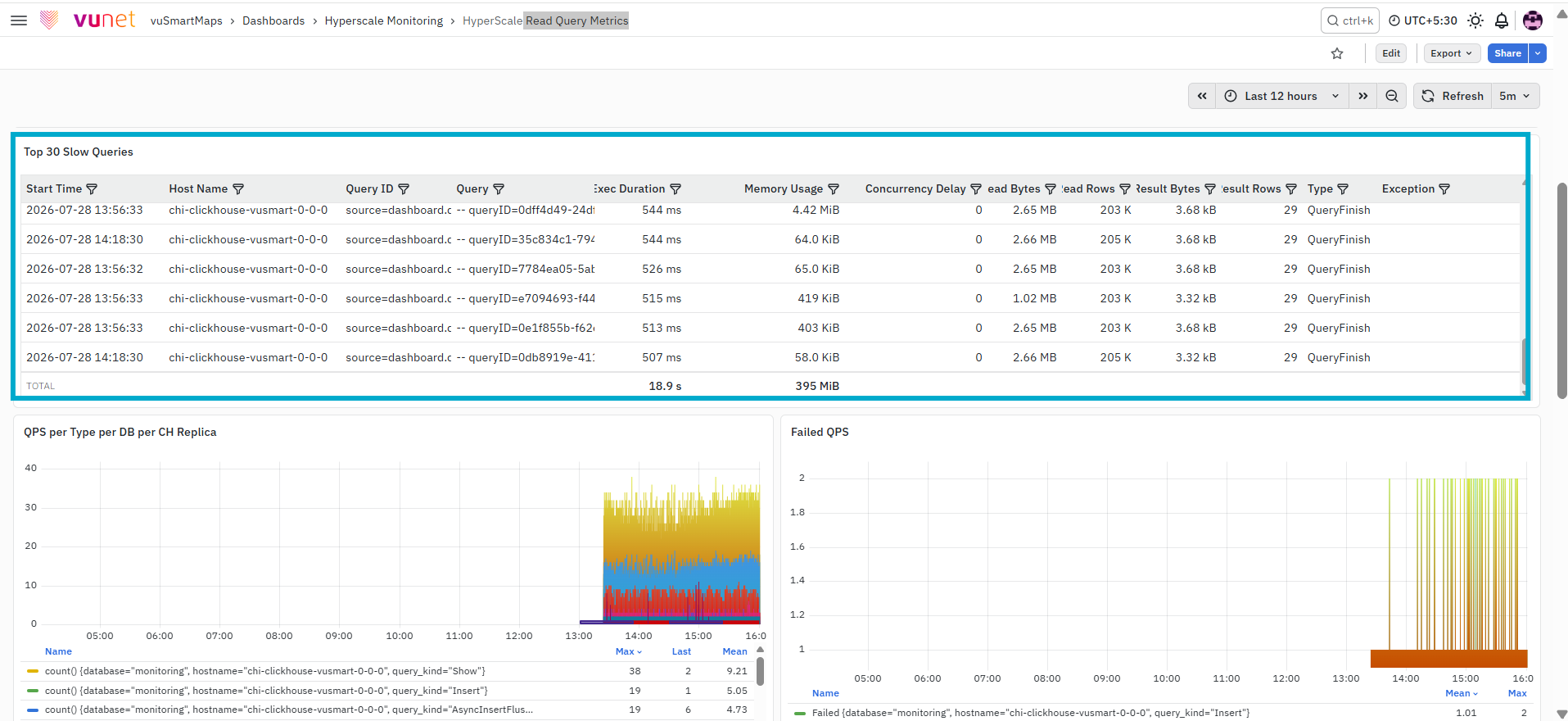
Task: Open the Export dropdown
Action: pyautogui.click(x=1452, y=53)
